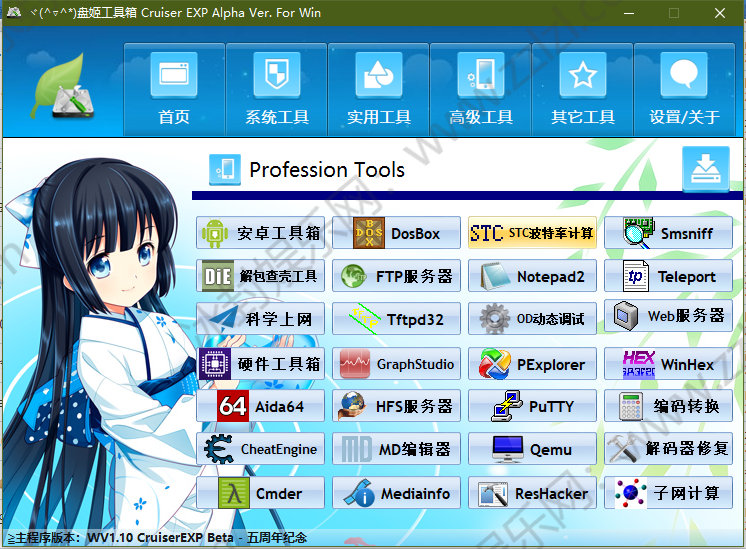Launch PuTTY client
The height and width of the screenshot is (549, 746).
click(532, 405)
